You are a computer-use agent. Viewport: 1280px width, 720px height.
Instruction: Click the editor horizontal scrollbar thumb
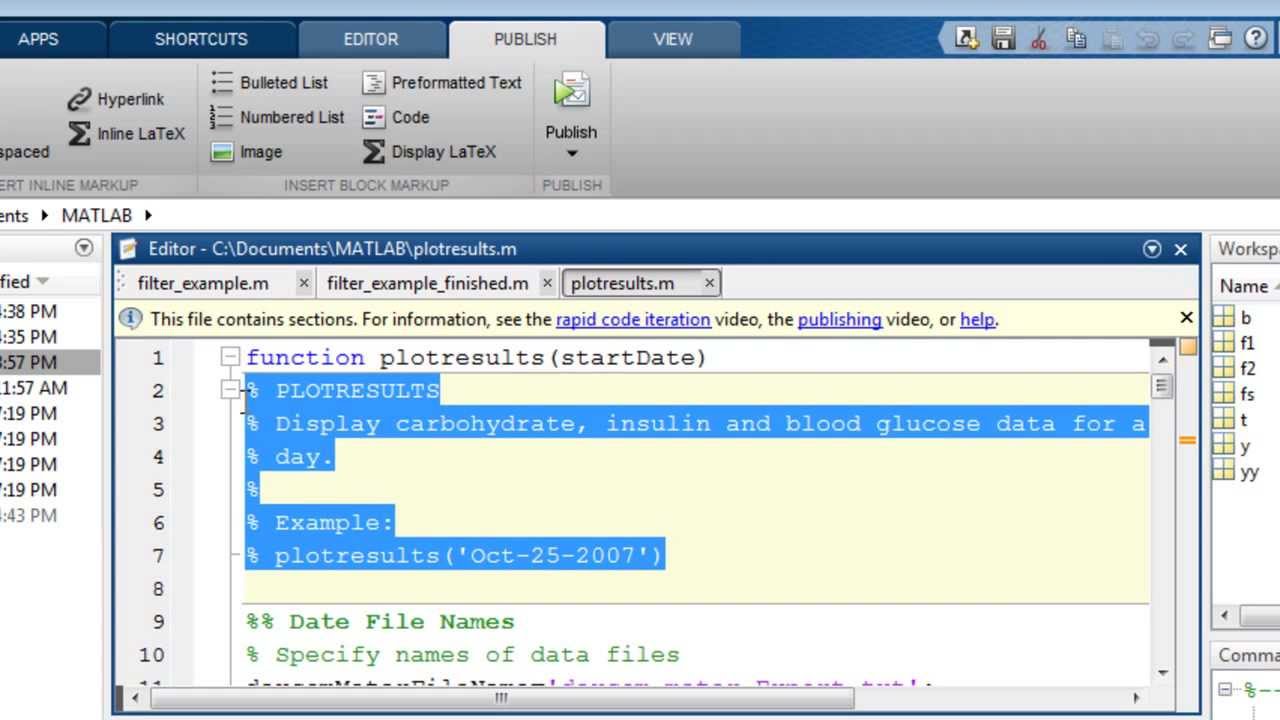(x=501, y=698)
